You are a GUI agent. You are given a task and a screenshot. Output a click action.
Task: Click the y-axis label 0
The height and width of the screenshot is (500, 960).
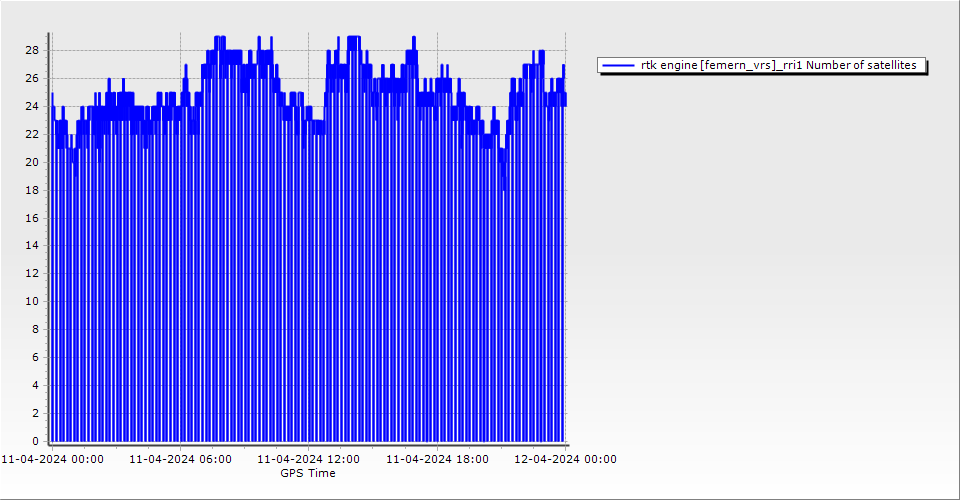(35, 441)
